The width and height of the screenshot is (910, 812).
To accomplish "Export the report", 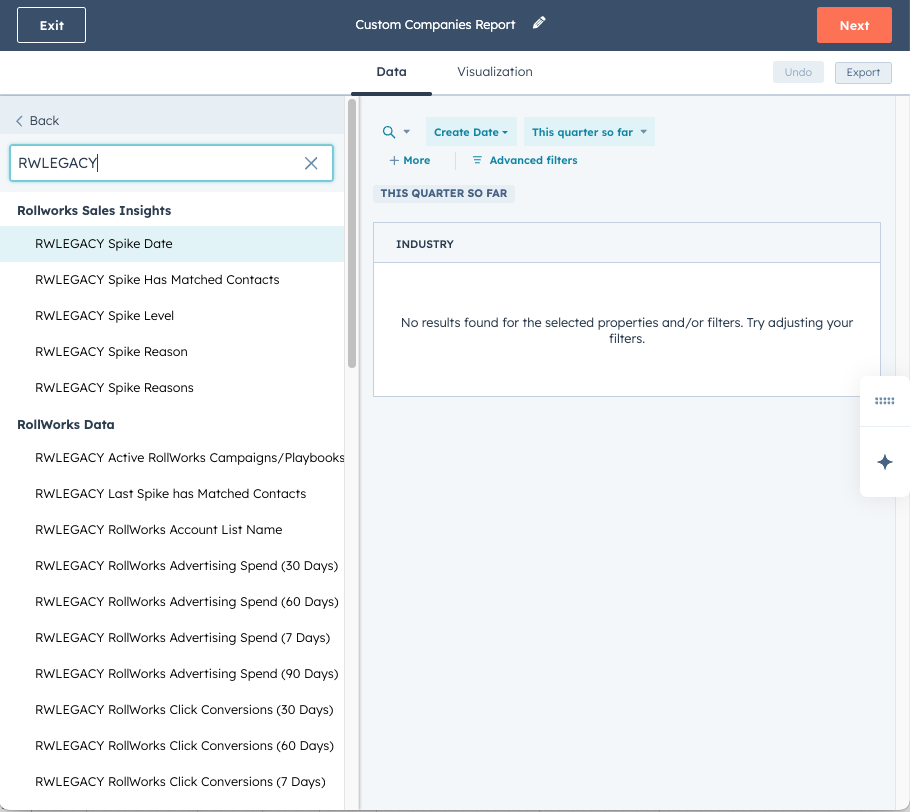I will coord(862,72).
